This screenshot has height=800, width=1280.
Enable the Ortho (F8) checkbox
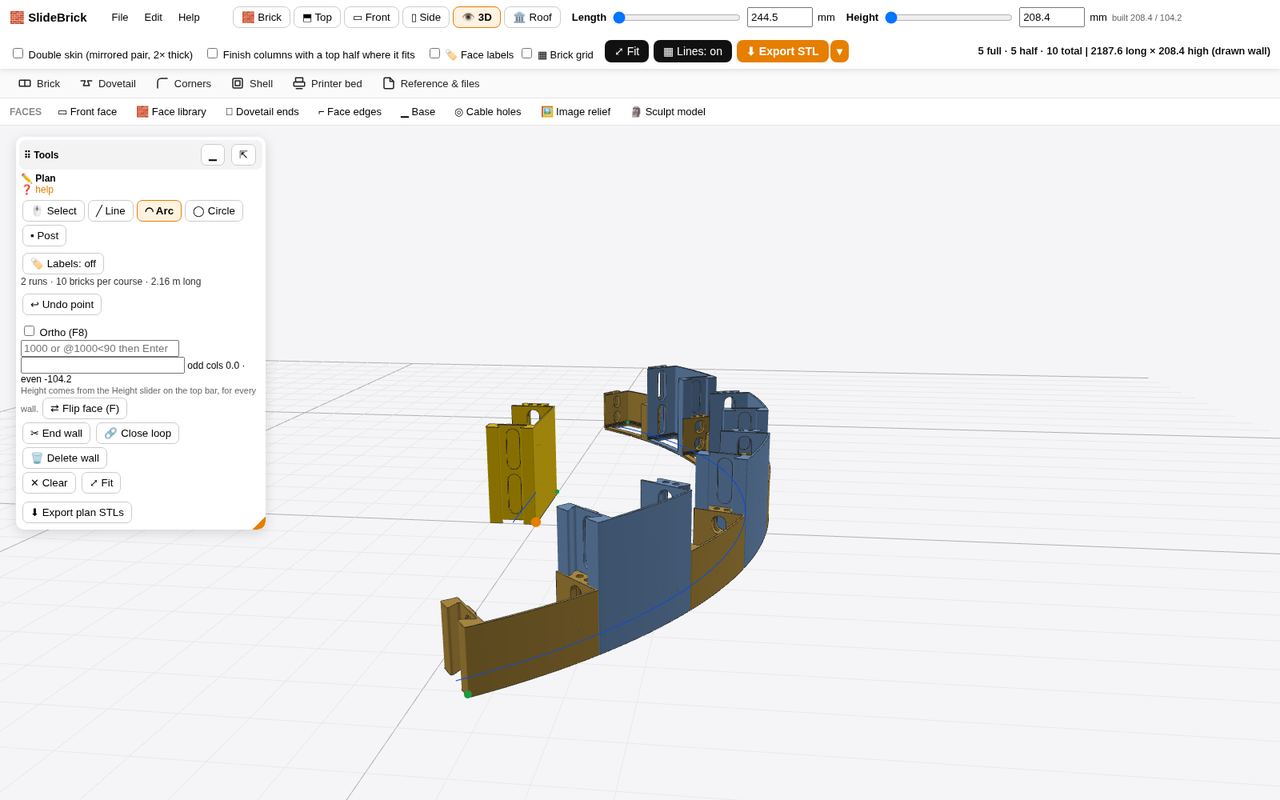[29, 331]
